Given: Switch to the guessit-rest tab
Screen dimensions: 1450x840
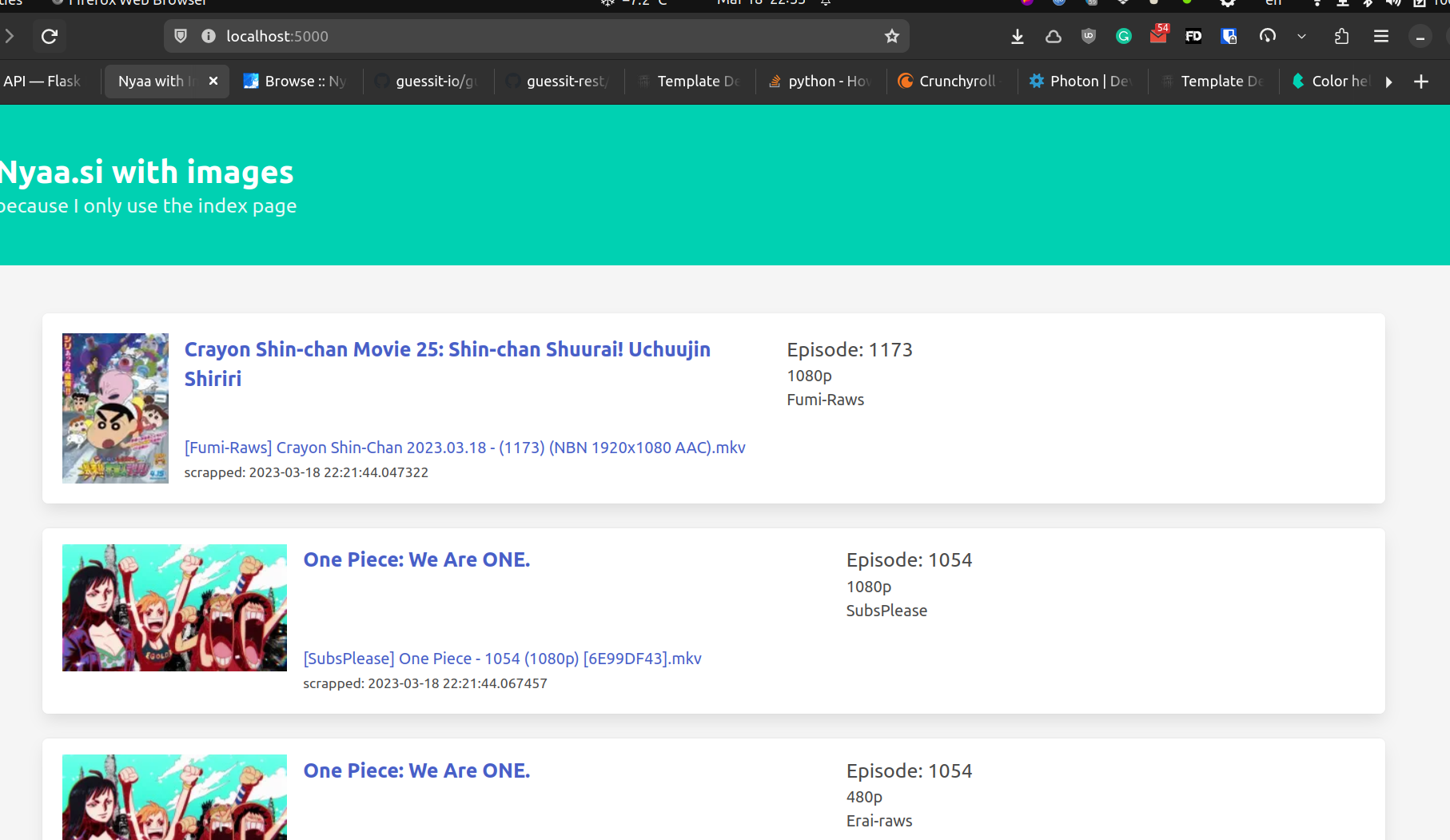Looking at the screenshot, I should [558, 81].
